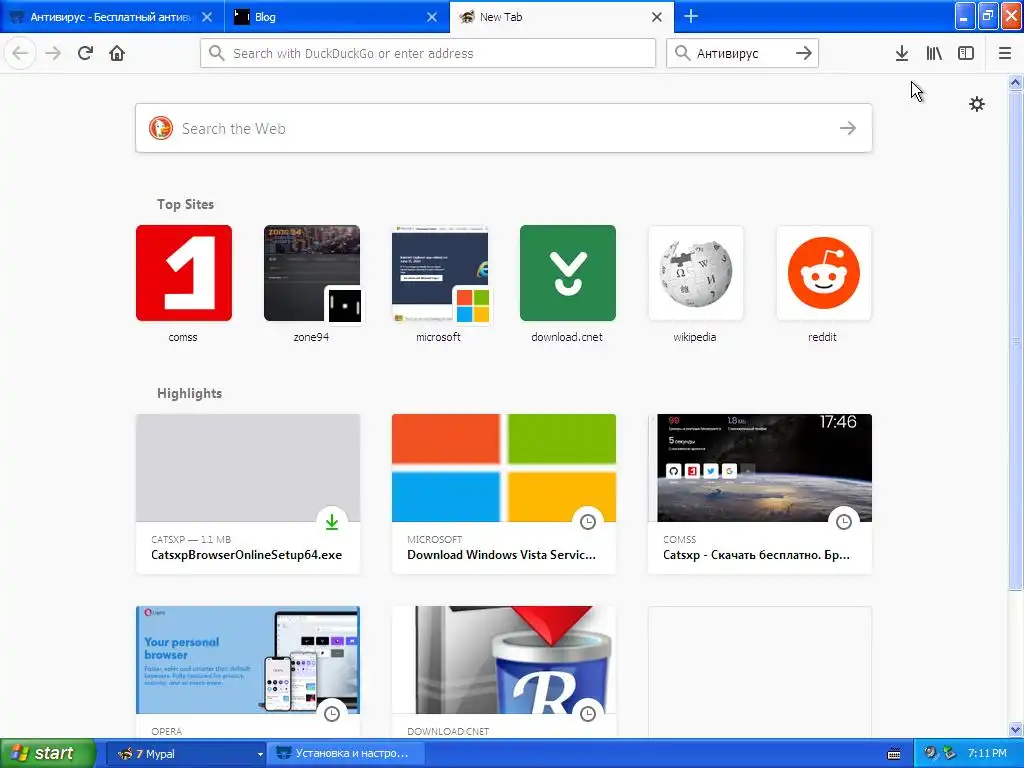Open CatsxpBrowserOnlineSetup64.exe highlight card

248,494
